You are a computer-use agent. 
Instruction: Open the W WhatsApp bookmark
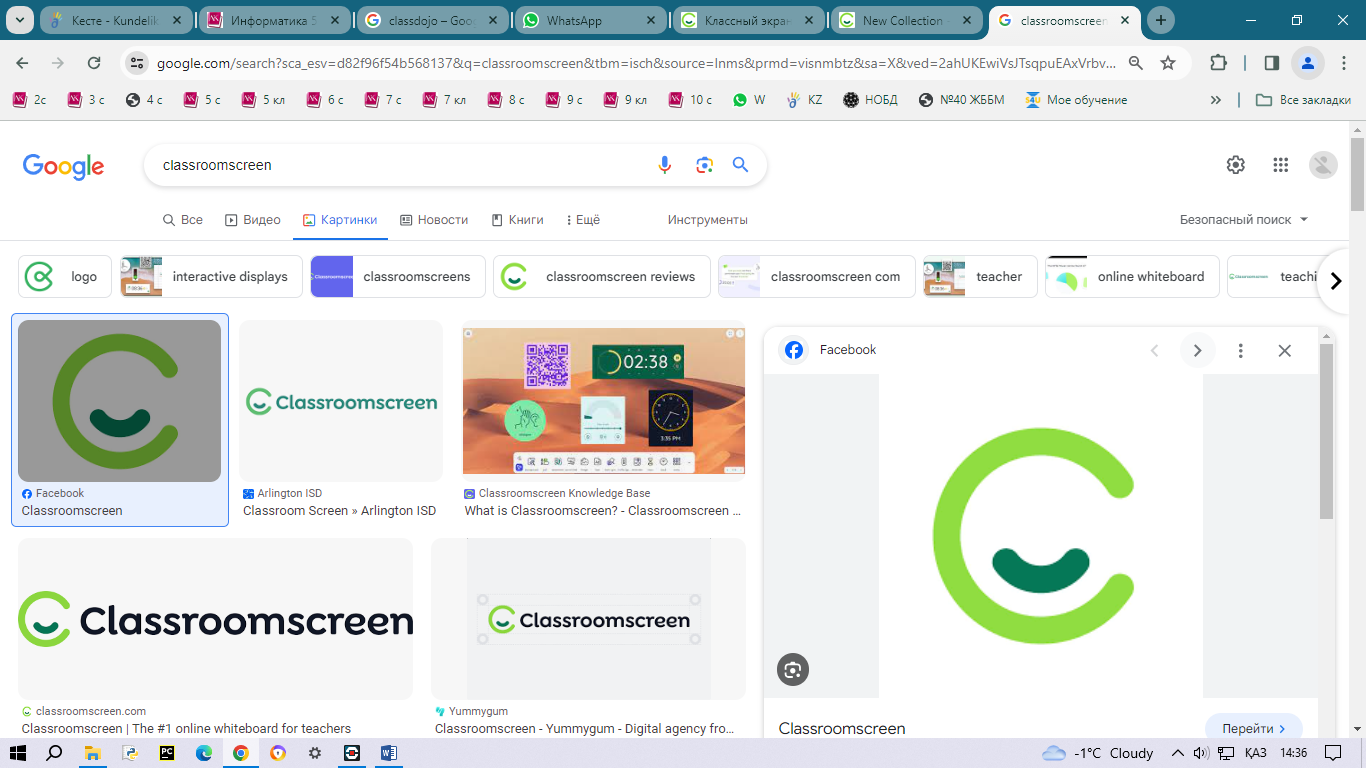coord(749,100)
